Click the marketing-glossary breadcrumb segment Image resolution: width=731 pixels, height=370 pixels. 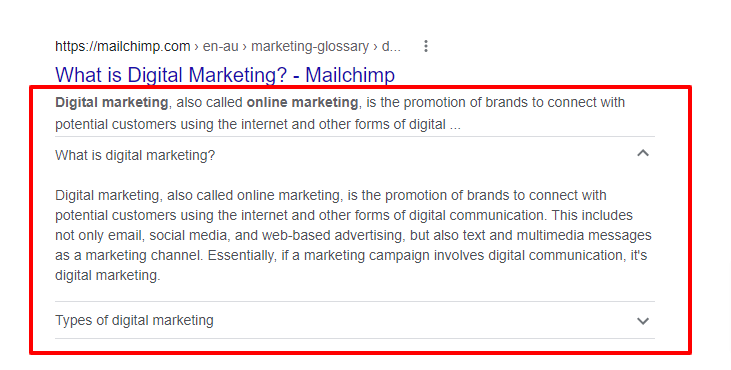point(310,47)
